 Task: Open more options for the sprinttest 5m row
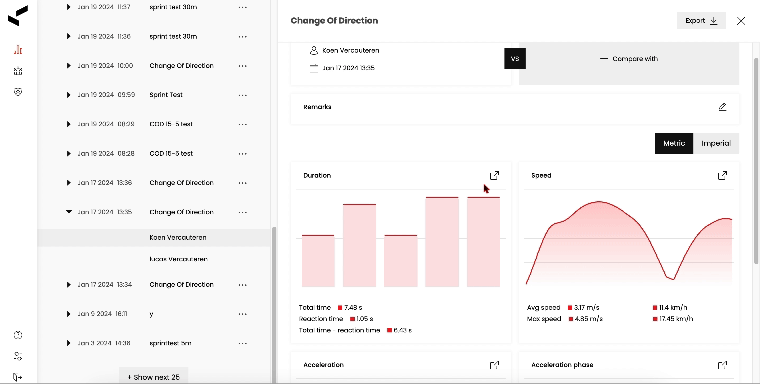point(242,344)
